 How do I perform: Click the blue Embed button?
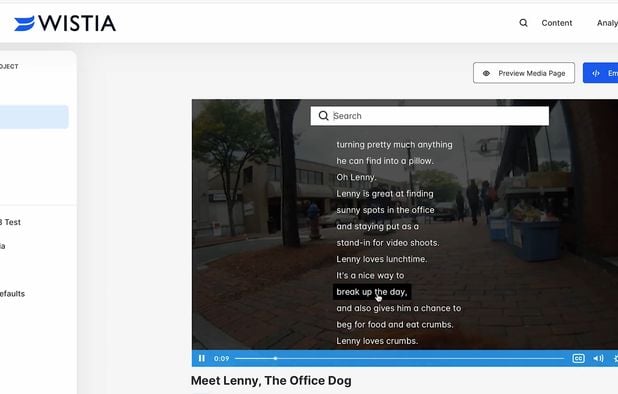pyautogui.click(x=601, y=73)
